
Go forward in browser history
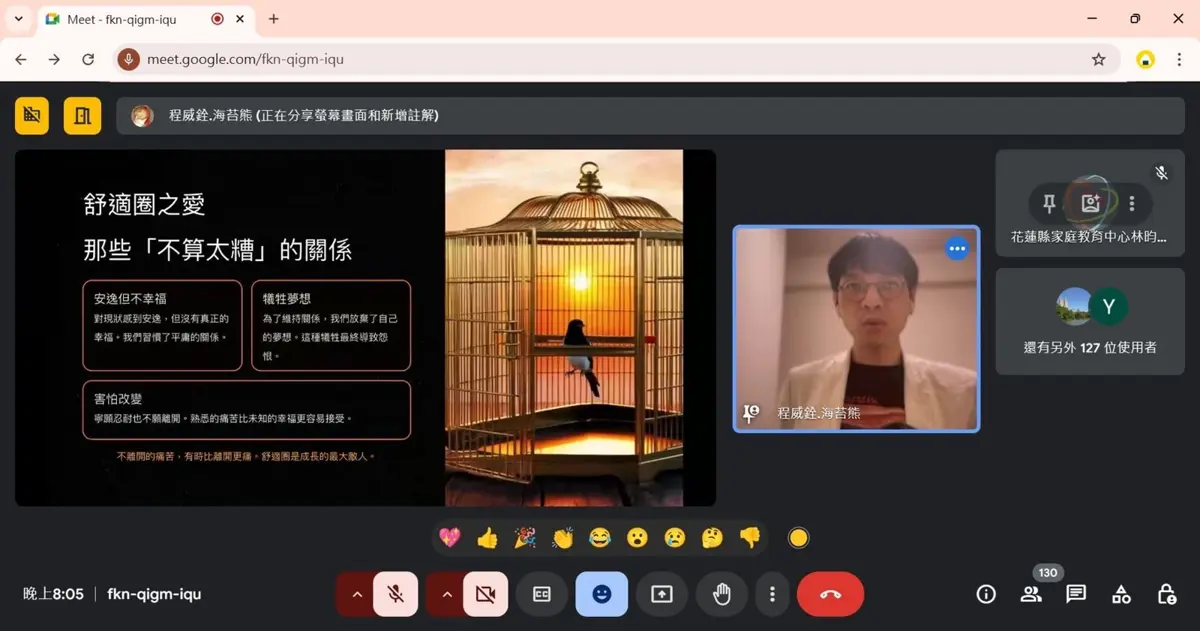point(54,59)
